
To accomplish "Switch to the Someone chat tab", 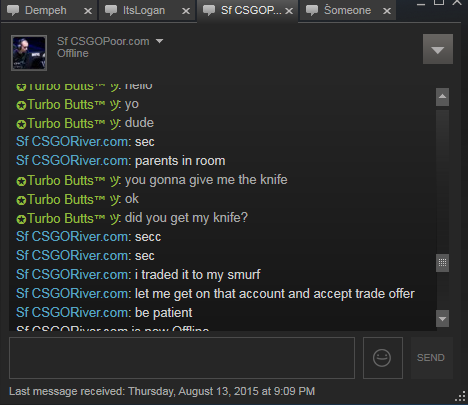I will point(347,10).
